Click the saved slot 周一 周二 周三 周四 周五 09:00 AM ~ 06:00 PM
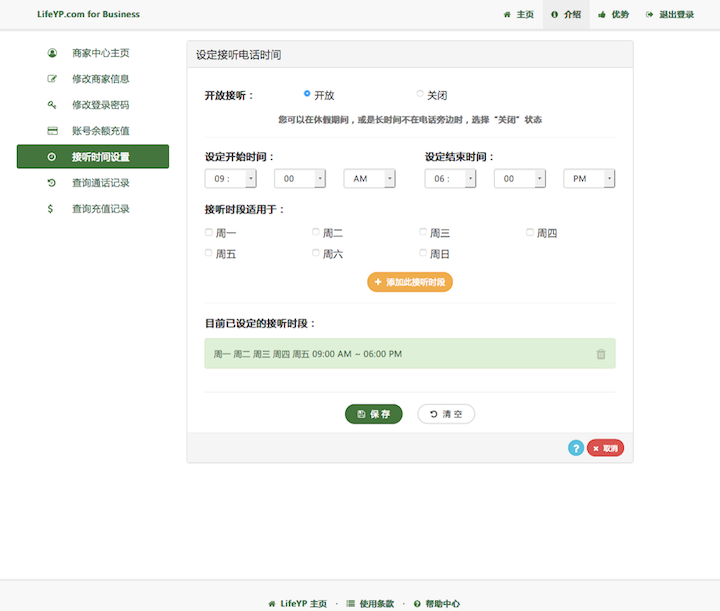720x611 pixels. pyautogui.click(x=410, y=353)
